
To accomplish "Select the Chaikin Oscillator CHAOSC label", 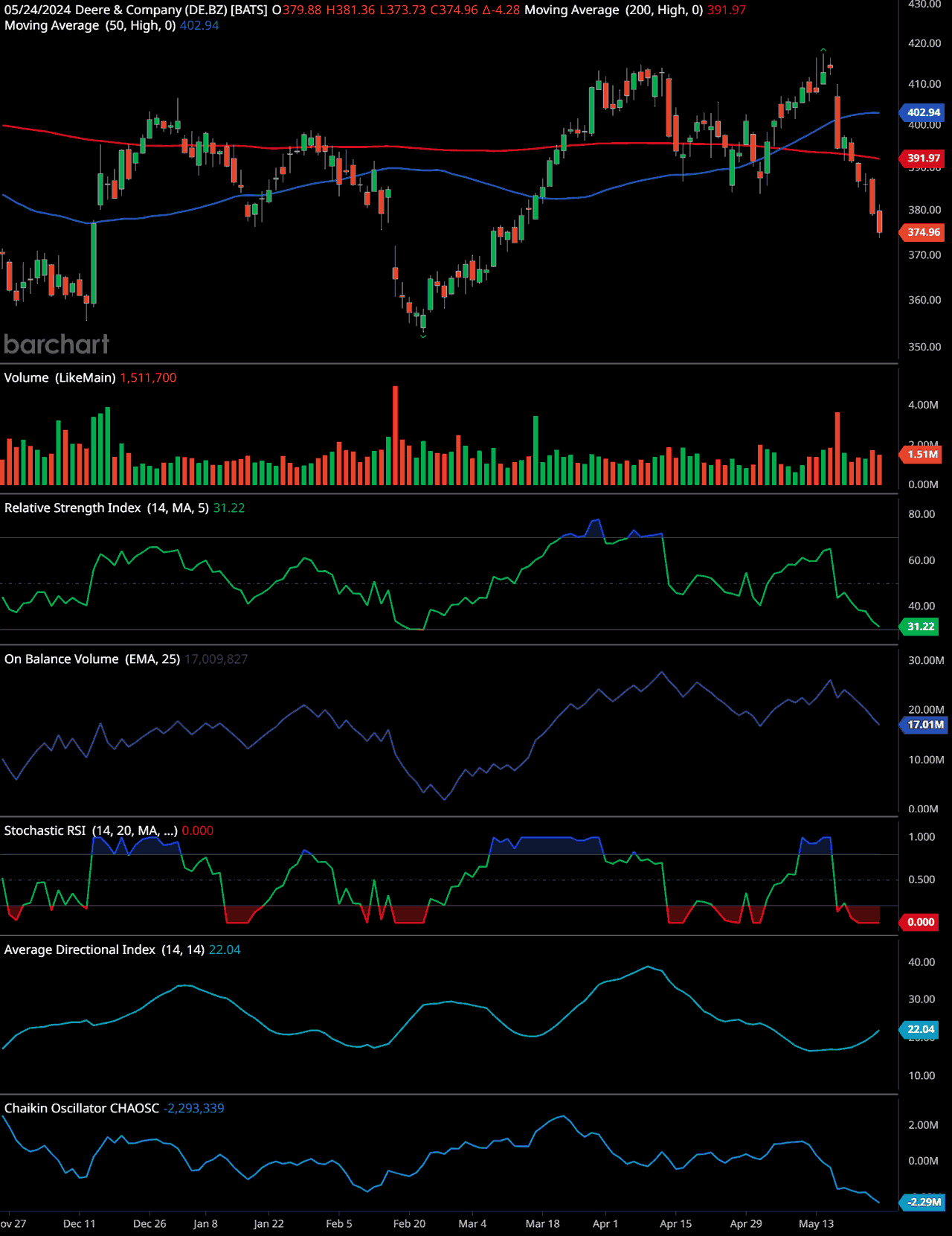I will click(82, 1108).
